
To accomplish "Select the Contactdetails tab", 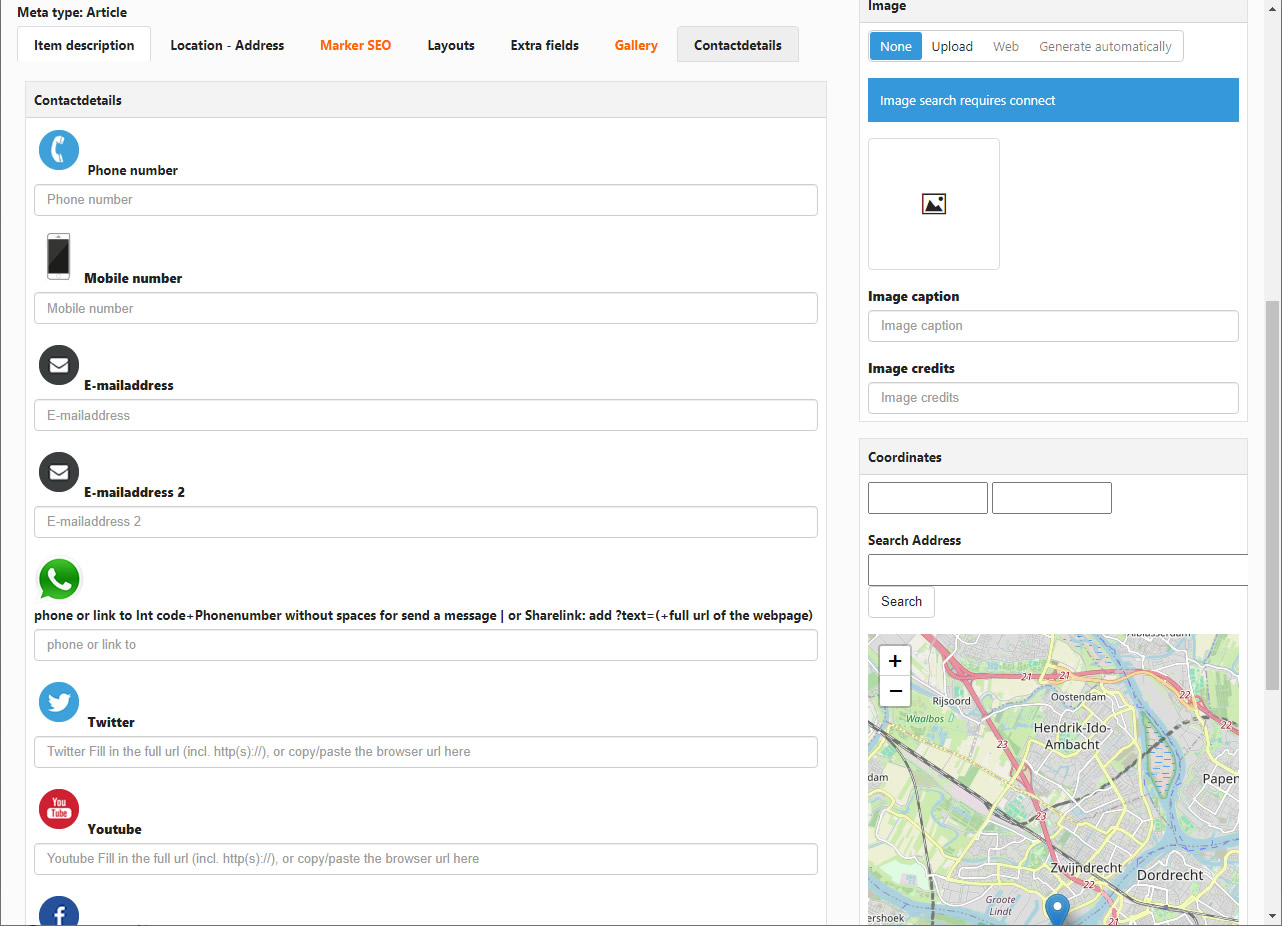I will tap(738, 45).
